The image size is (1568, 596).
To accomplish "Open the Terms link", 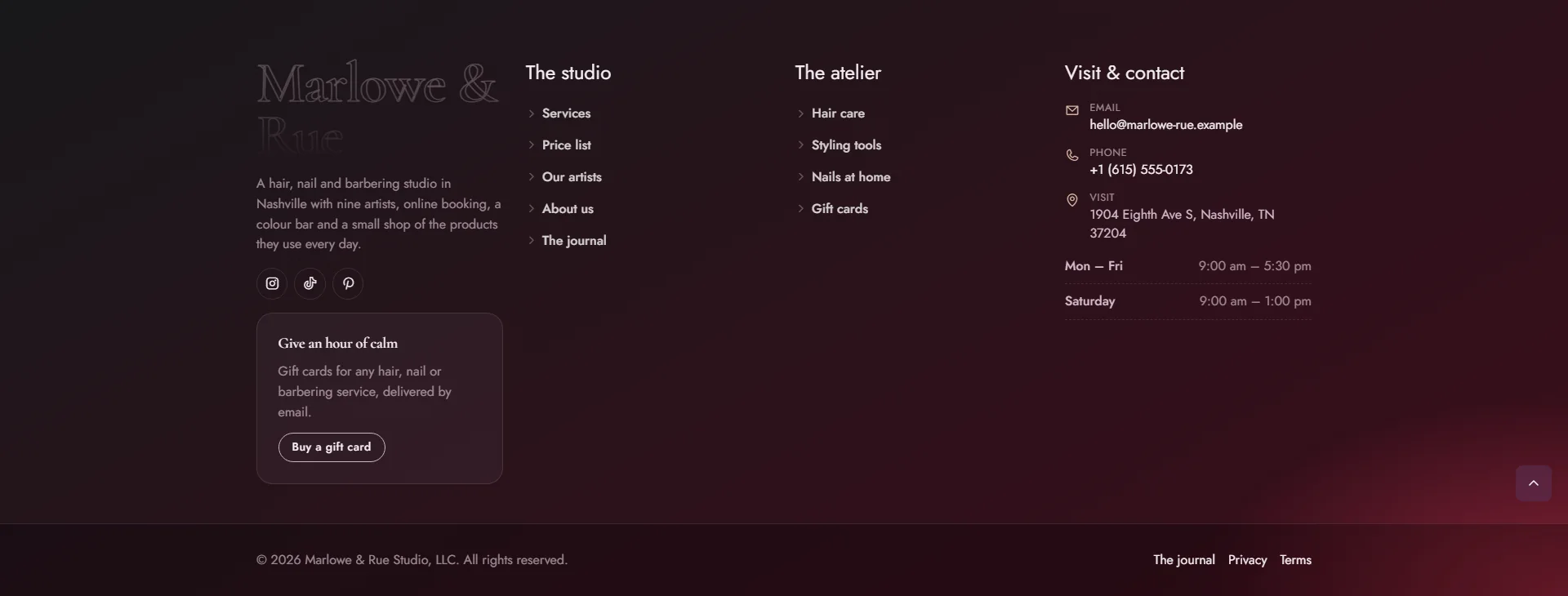I will click(1295, 560).
